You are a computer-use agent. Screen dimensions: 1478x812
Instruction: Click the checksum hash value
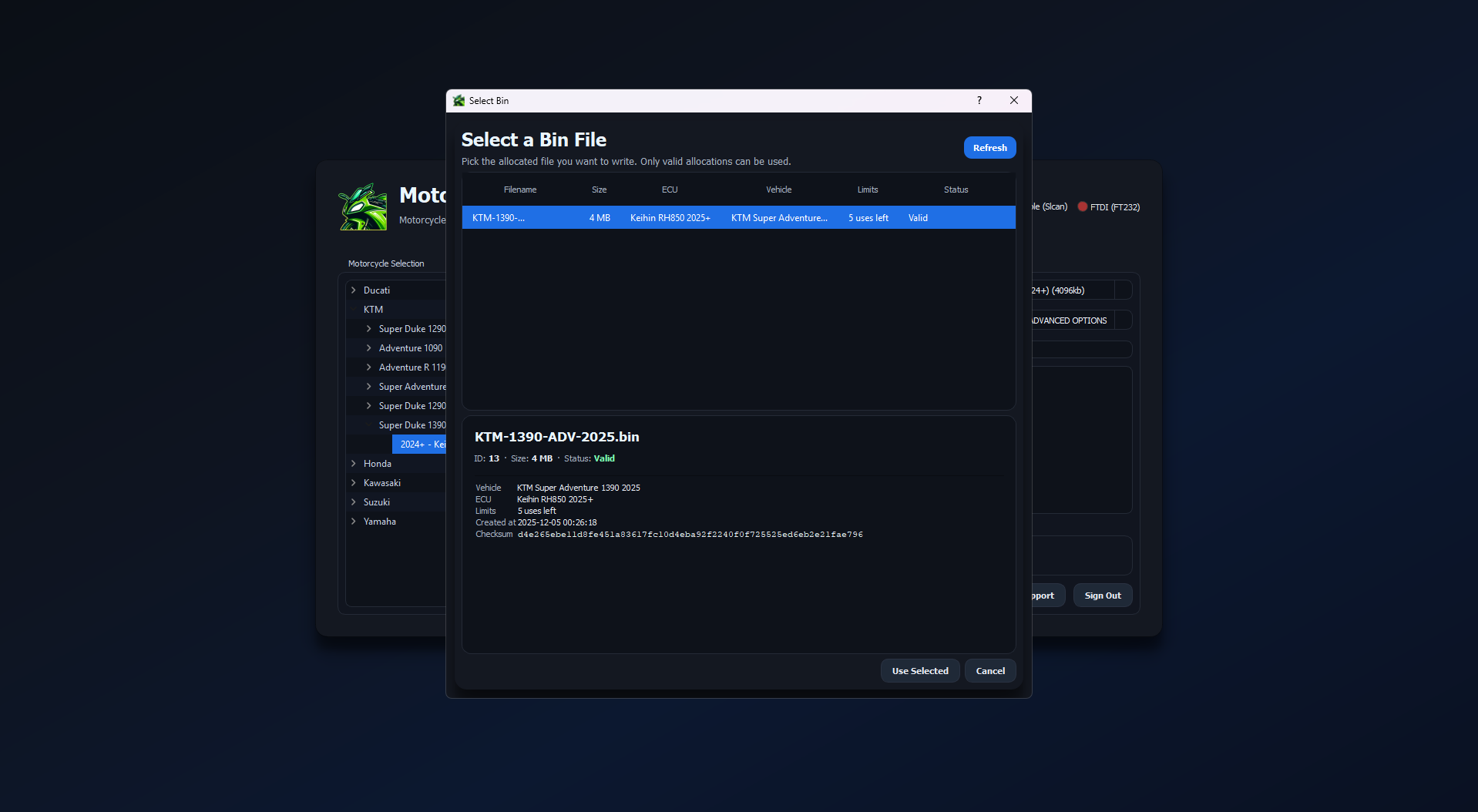[690, 535]
